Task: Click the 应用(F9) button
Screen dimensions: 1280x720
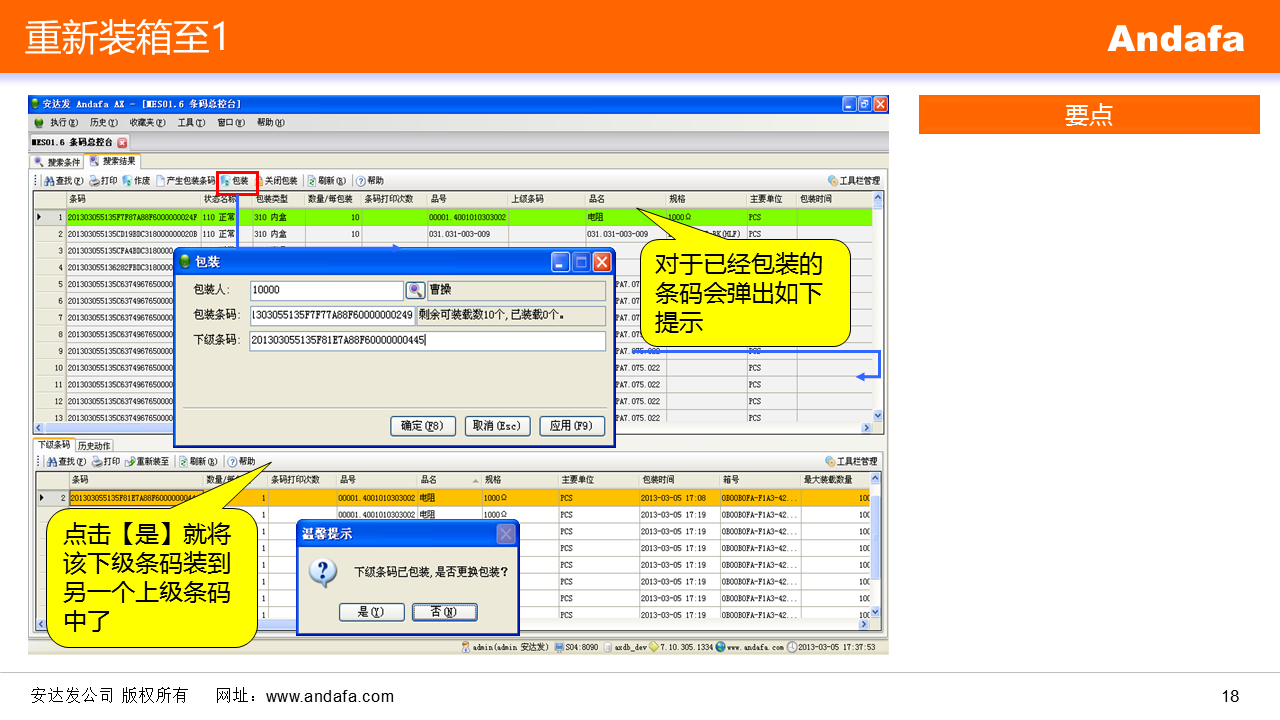Action: coord(572,426)
